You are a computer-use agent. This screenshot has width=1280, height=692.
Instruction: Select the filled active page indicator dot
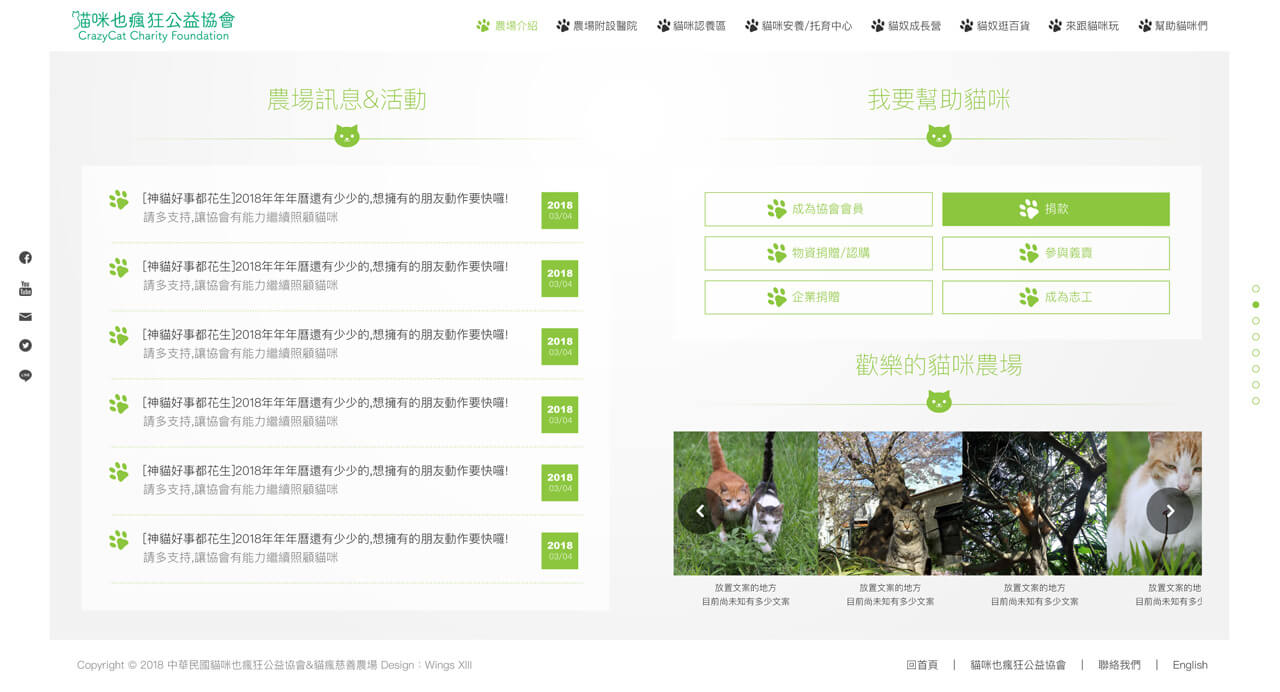coord(1256,305)
